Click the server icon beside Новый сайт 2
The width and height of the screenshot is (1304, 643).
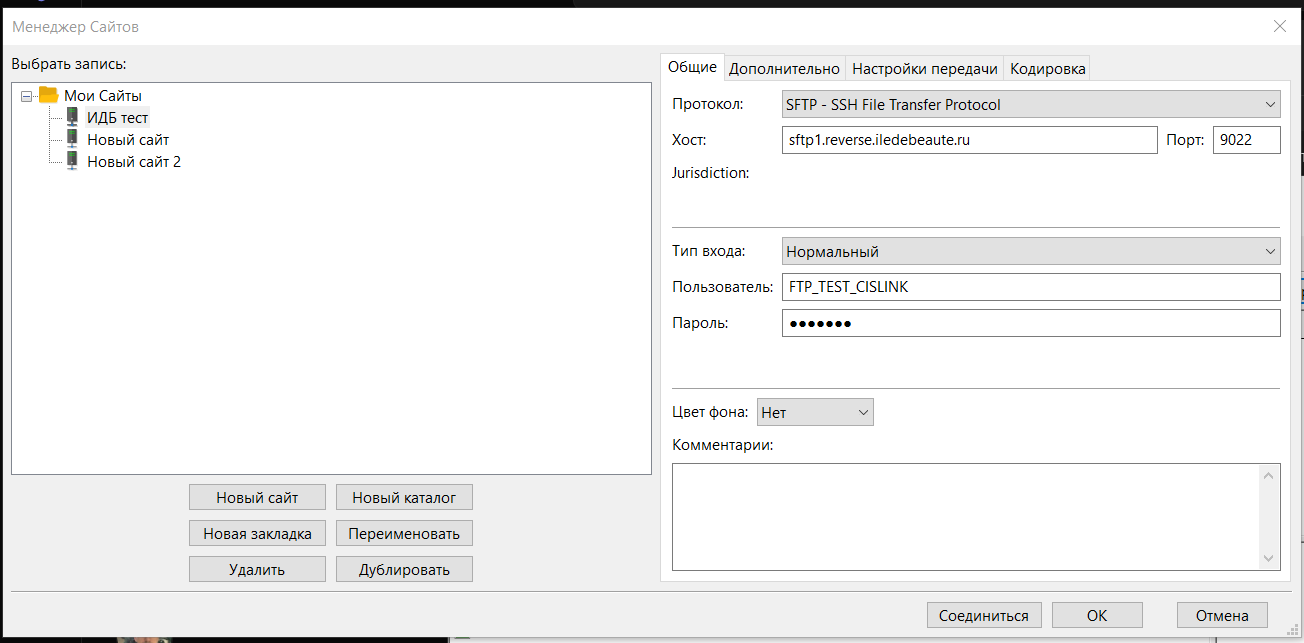[72, 162]
